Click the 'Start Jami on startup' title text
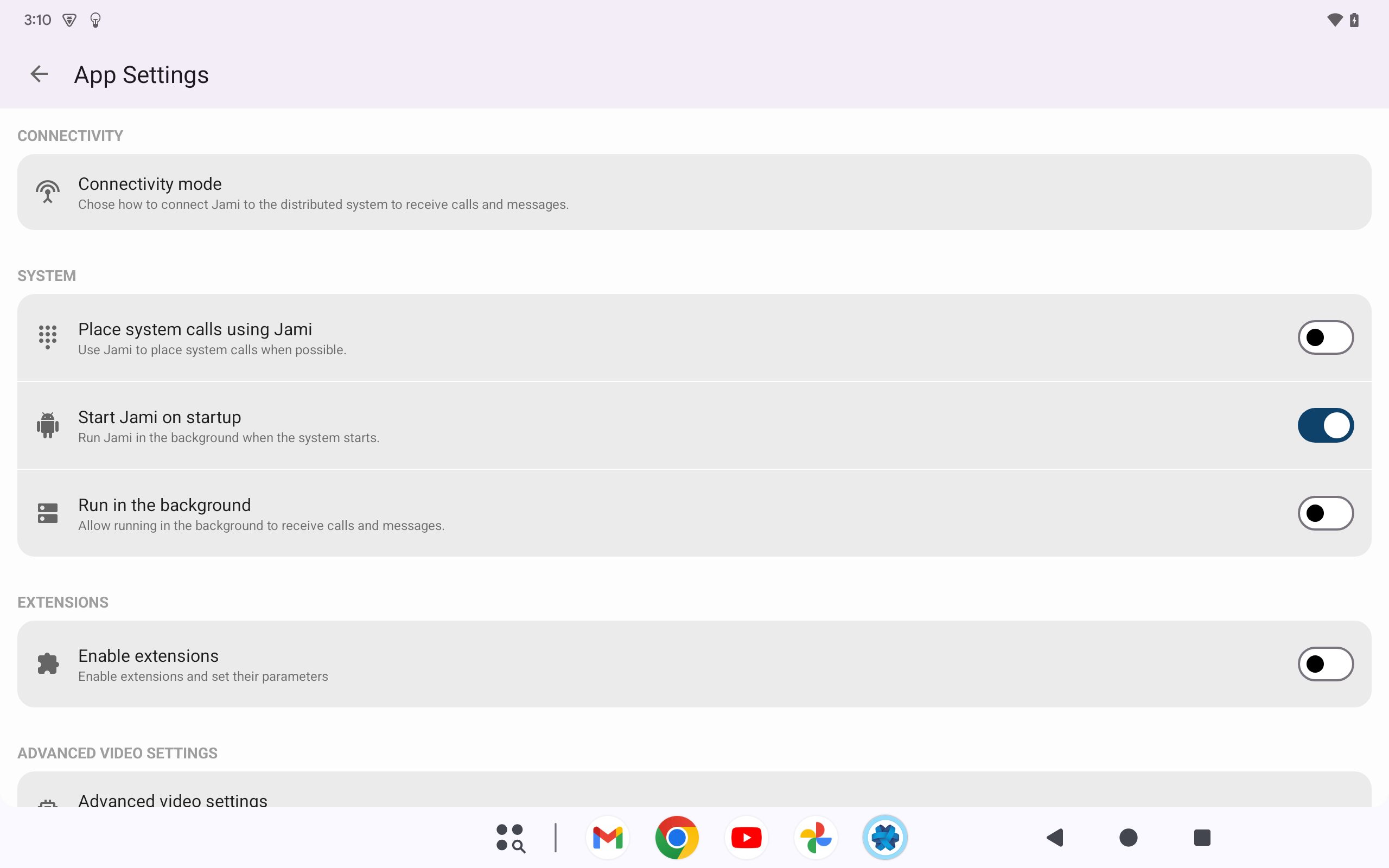This screenshot has height=868, width=1389. tap(160, 417)
